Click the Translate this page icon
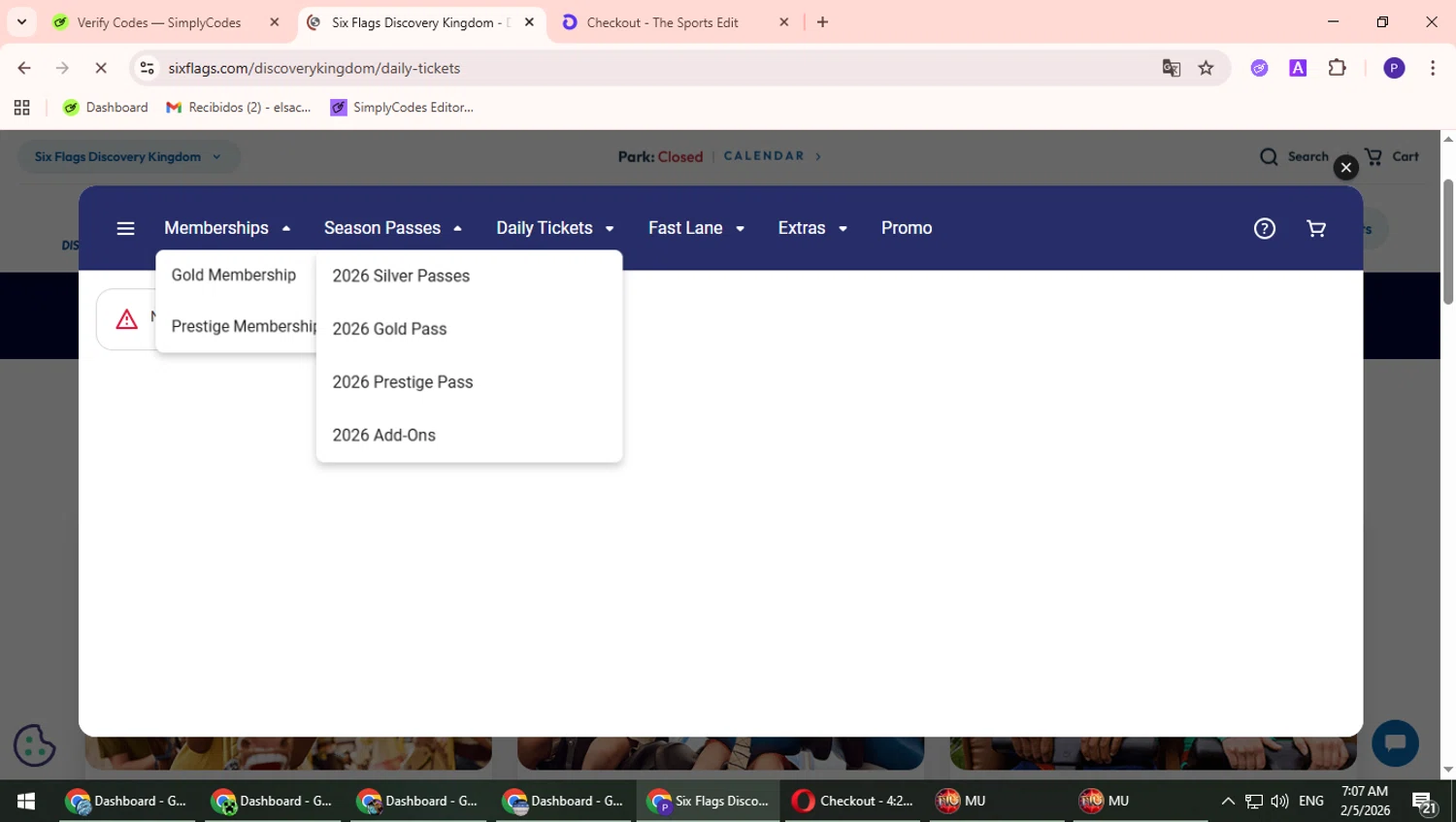Screen dimensions: 1456x822 point(1171,68)
